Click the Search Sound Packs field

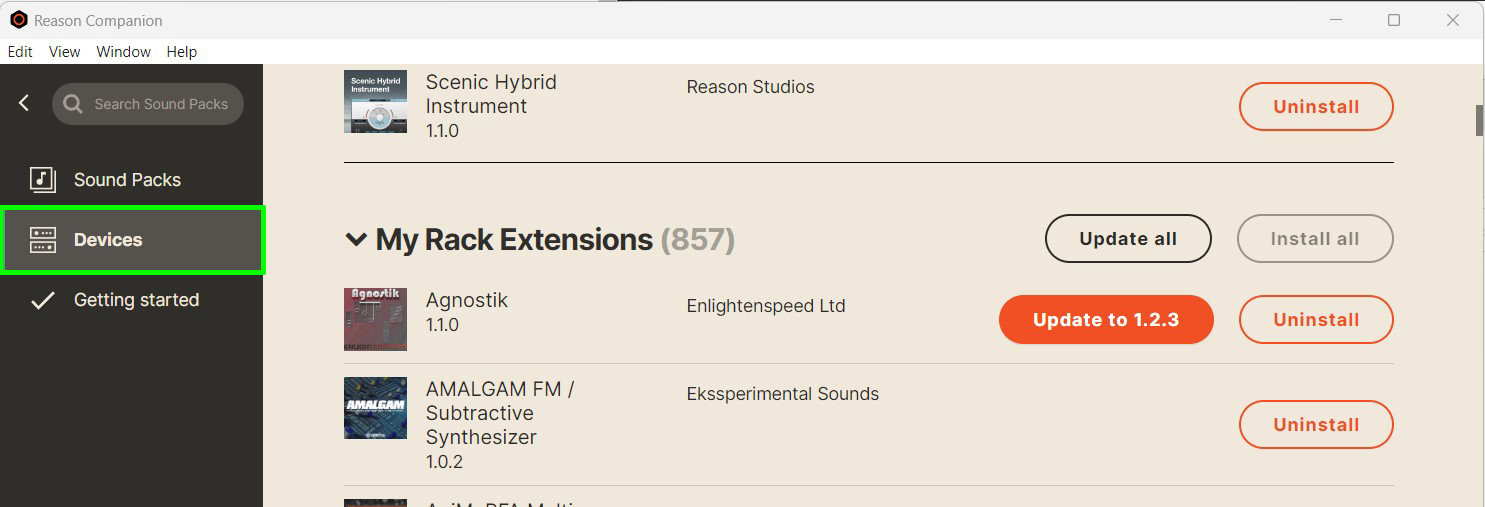[x=148, y=104]
